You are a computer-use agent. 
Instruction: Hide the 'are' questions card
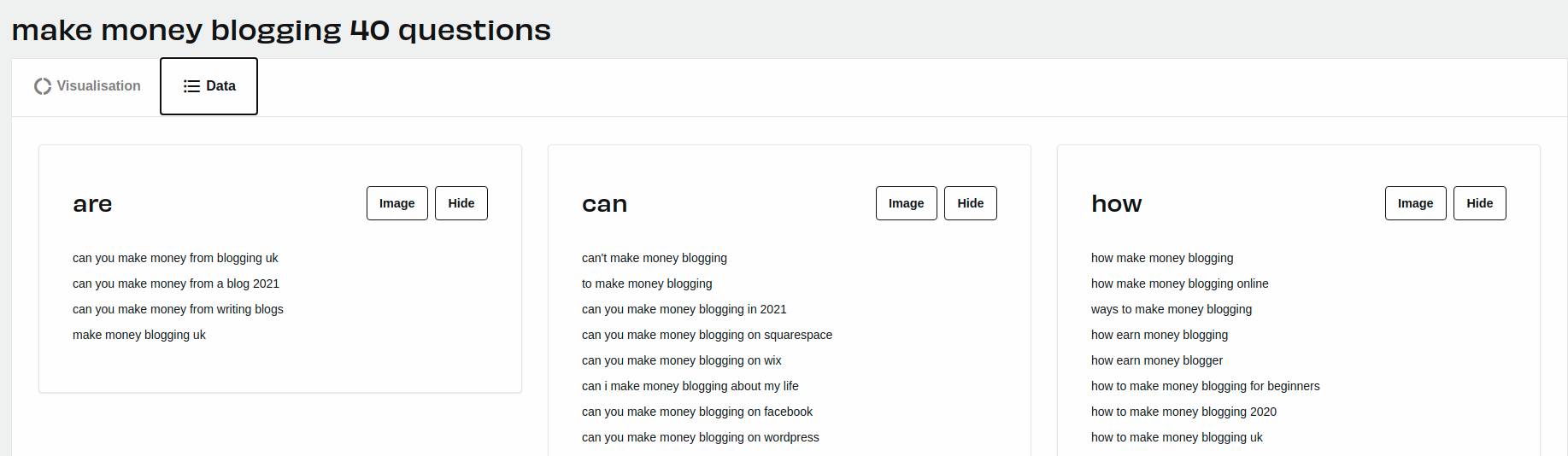coord(461,203)
